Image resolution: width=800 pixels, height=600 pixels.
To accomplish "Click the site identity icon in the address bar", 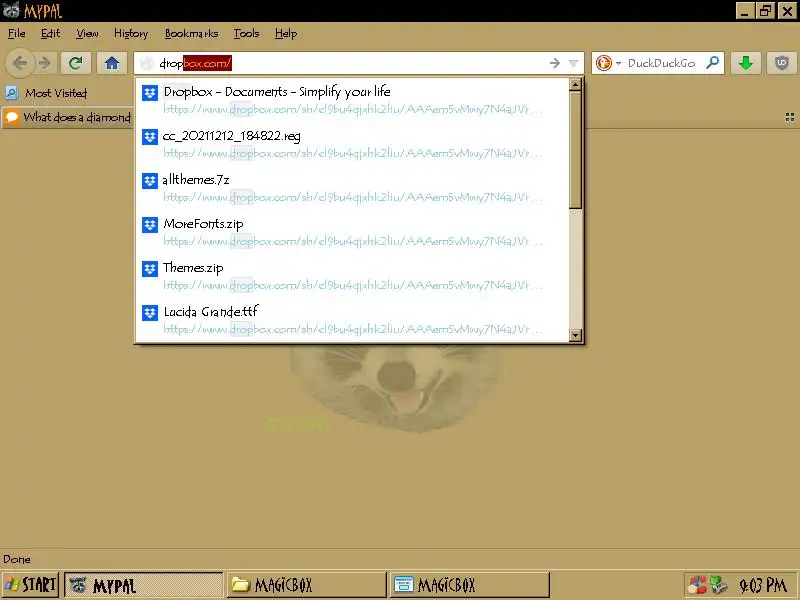I will click(147, 63).
